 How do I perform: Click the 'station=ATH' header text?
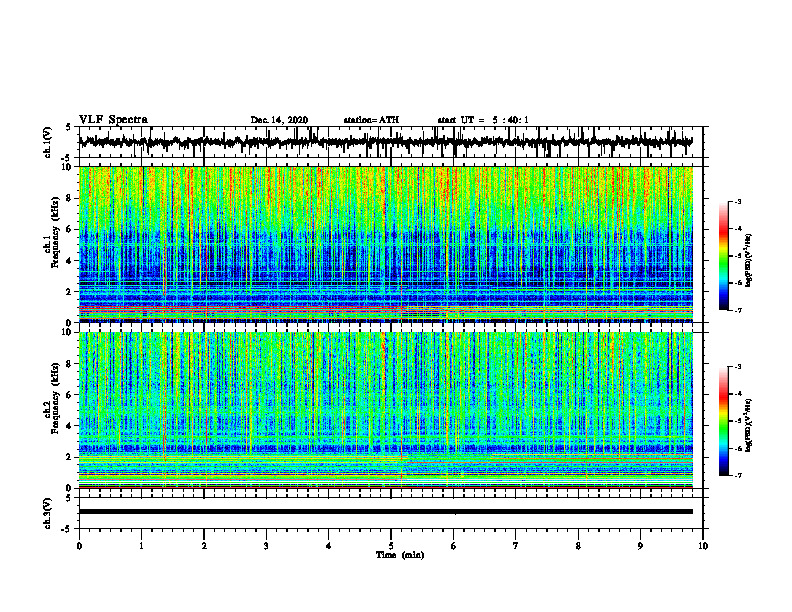click(371, 120)
